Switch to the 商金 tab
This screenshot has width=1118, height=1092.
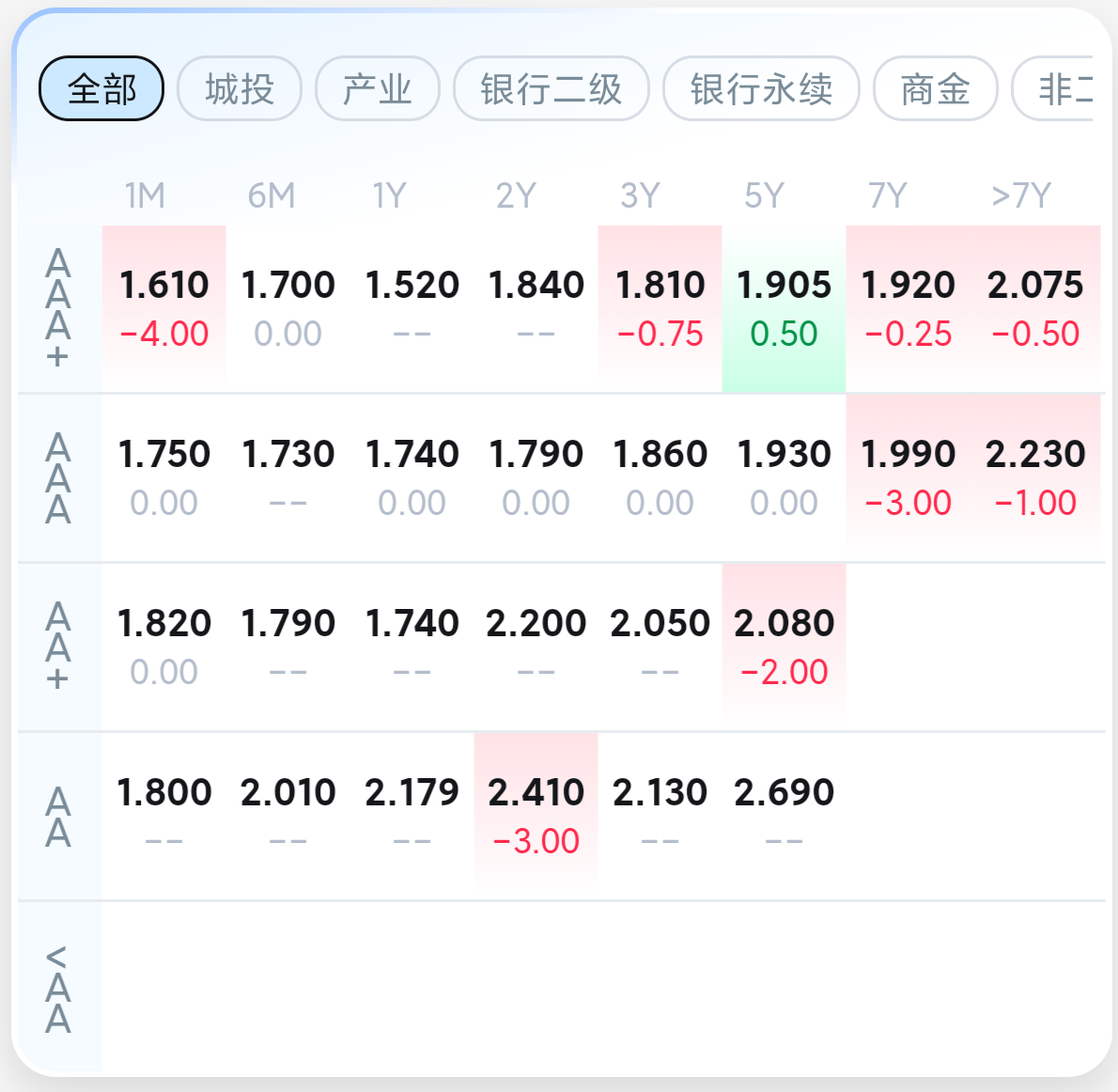coord(935,88)
